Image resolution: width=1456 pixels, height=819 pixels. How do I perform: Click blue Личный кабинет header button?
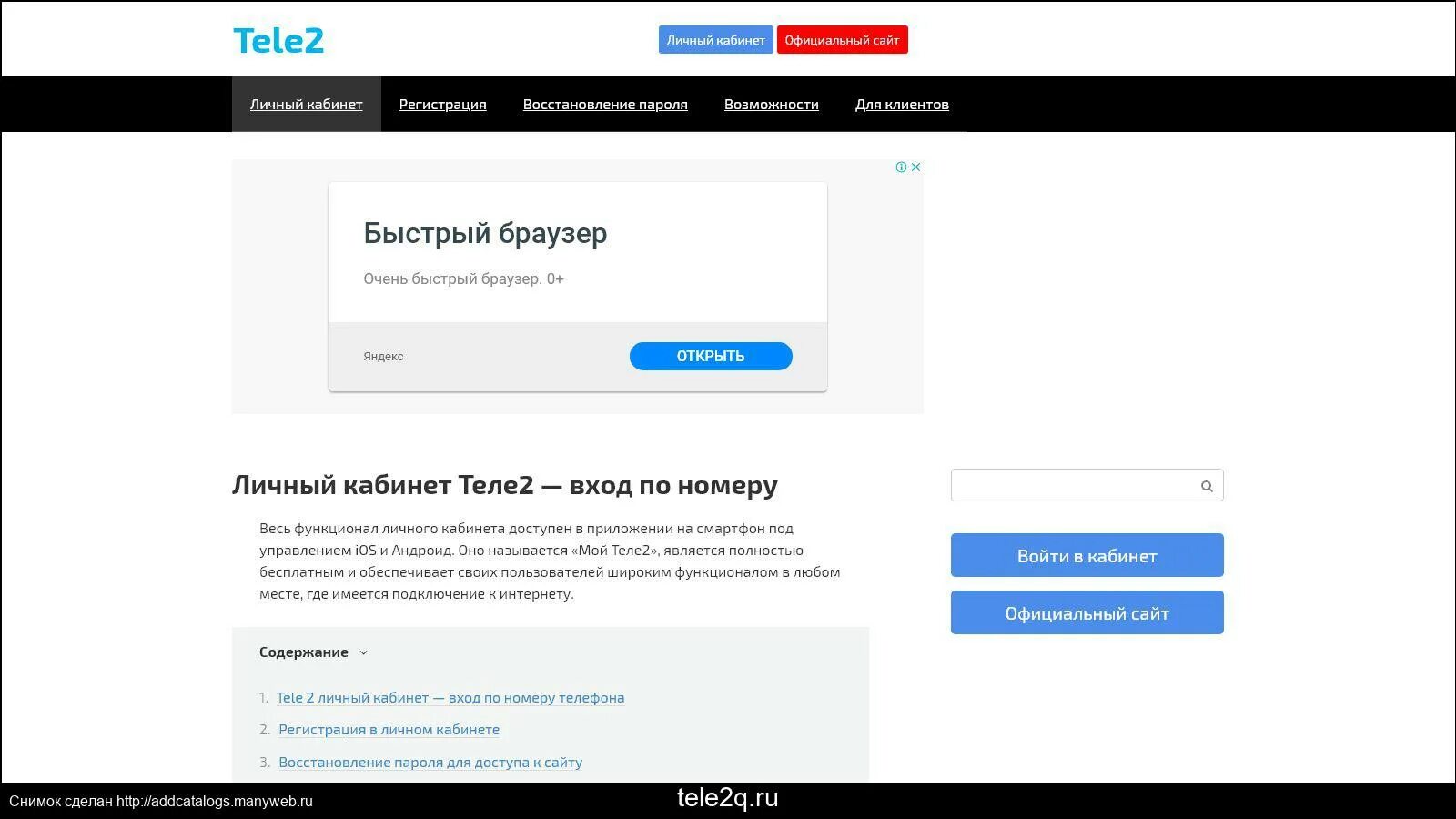click(x=716, y=40)
